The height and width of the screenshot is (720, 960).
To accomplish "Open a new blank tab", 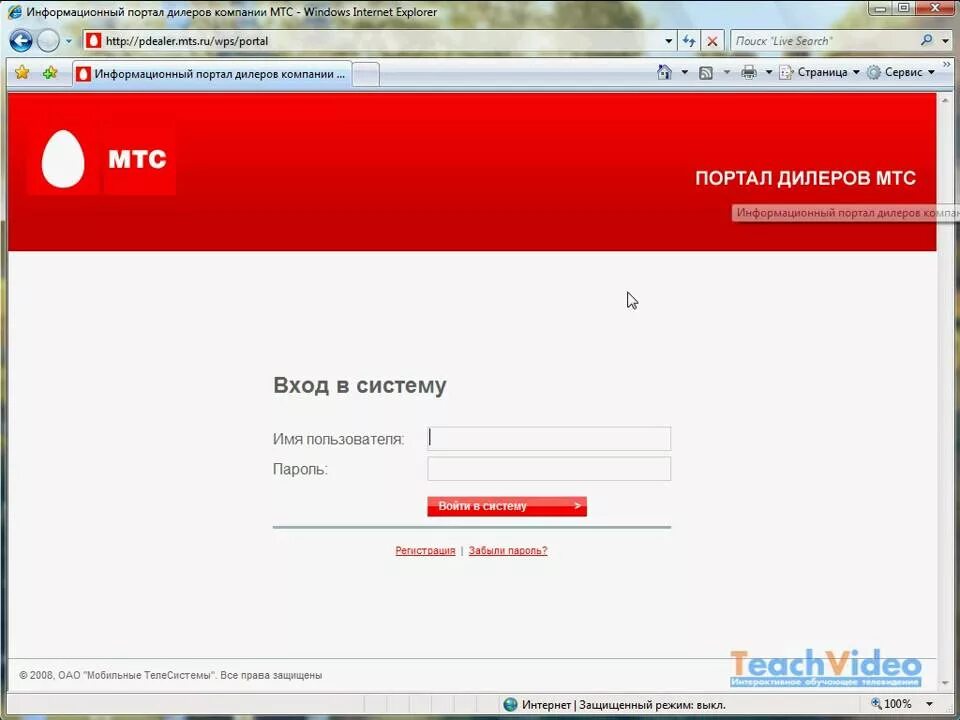I will pyautogui.click(x=366, y=75).
